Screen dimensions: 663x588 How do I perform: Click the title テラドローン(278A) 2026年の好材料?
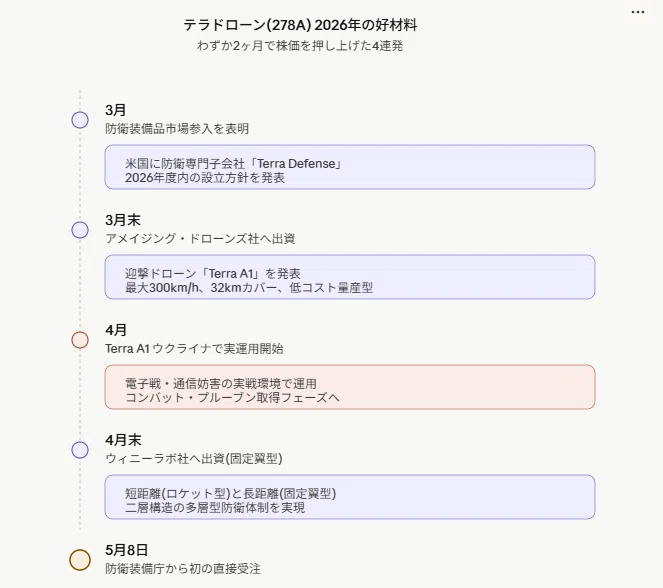pos(300,25)
